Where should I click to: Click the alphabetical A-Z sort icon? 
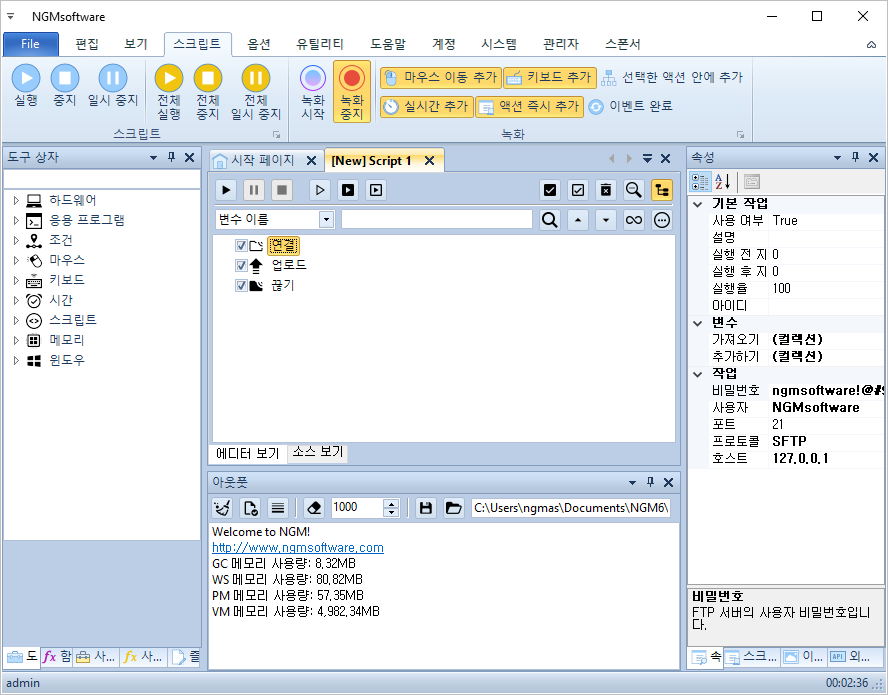click(x=722, y=182)
